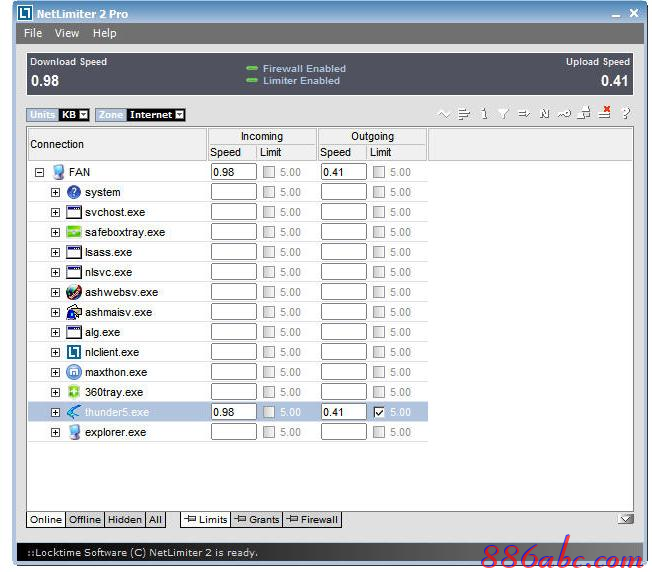This screenshot has height=572, width=652.
Task: Click thunder5.exe incoming speed field
Action: point(234,412)
